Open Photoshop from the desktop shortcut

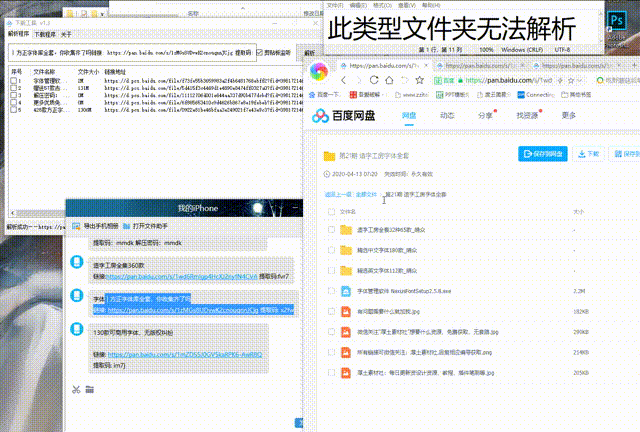(616, 21)
